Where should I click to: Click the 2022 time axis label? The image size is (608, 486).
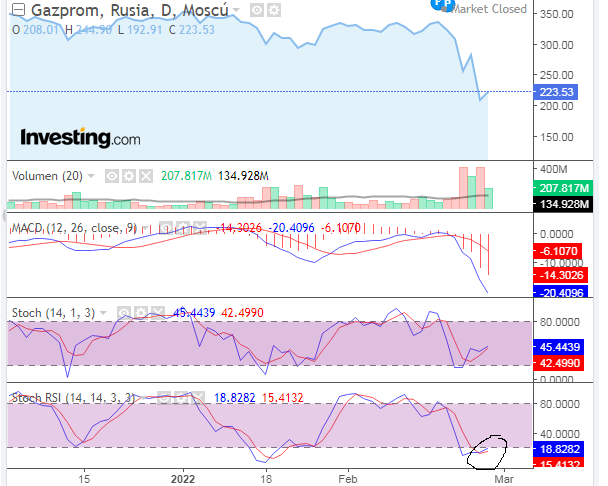183,479
